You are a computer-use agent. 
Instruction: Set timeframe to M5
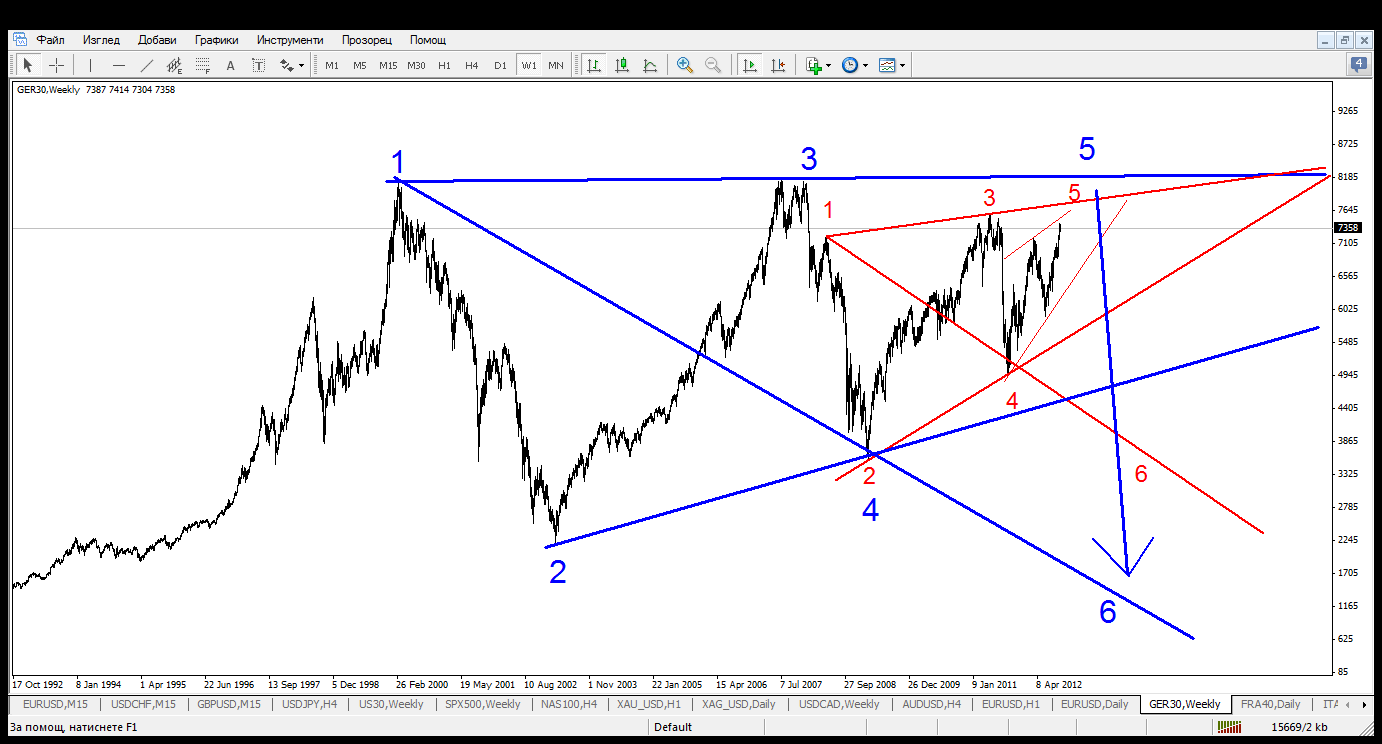[360, 65]
